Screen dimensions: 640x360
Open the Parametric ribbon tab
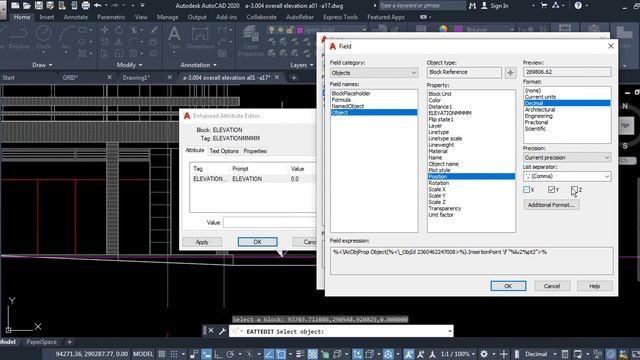coord(111,17)
